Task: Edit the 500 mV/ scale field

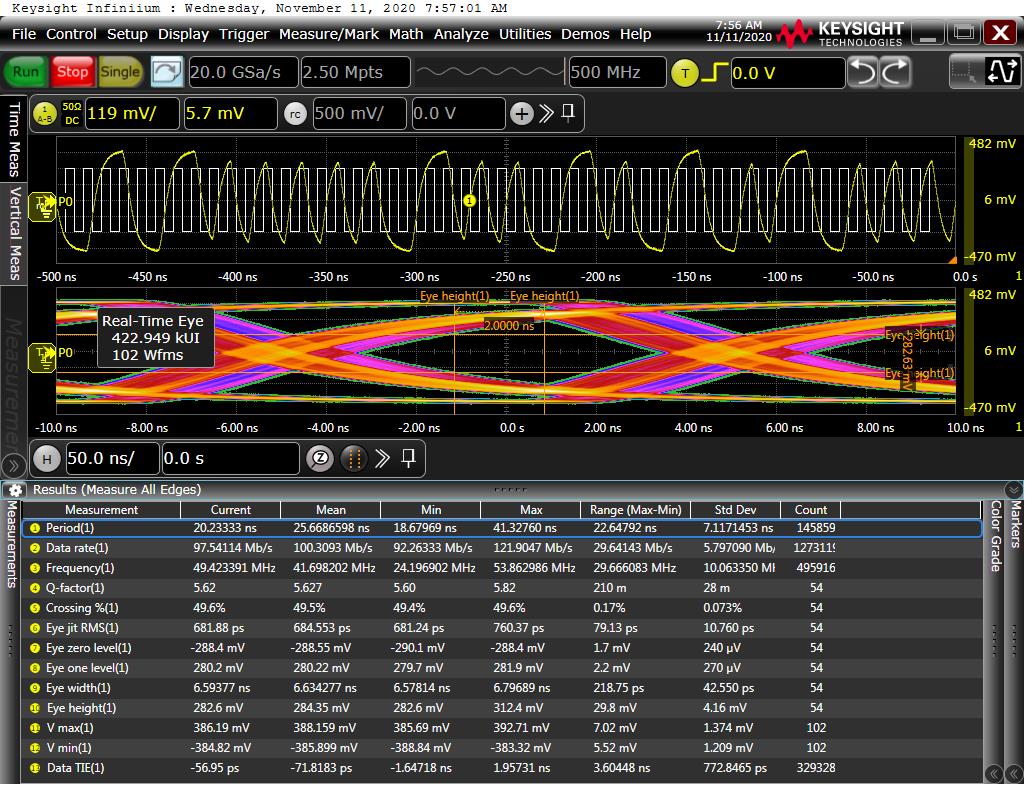Action: [359, 113]
